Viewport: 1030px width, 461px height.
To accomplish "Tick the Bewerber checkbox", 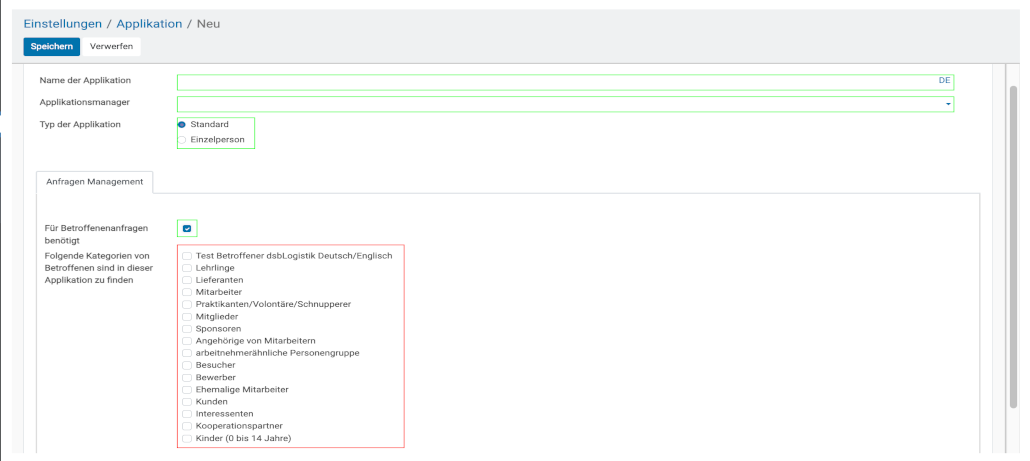I will (187, 377).
